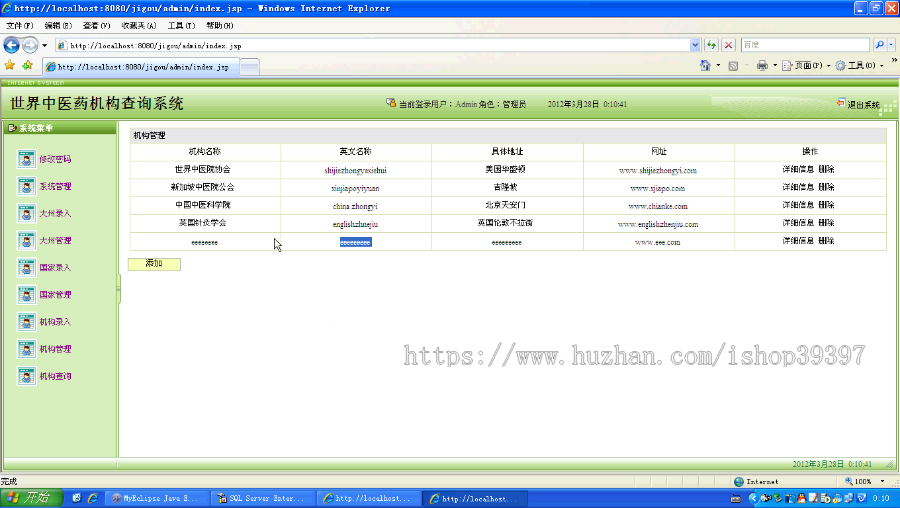Image resolution: width=900 pixels, height=508 pixels.
Task: Open 详细信息 for 世界中医院协会
Action: tap(798, 169)
